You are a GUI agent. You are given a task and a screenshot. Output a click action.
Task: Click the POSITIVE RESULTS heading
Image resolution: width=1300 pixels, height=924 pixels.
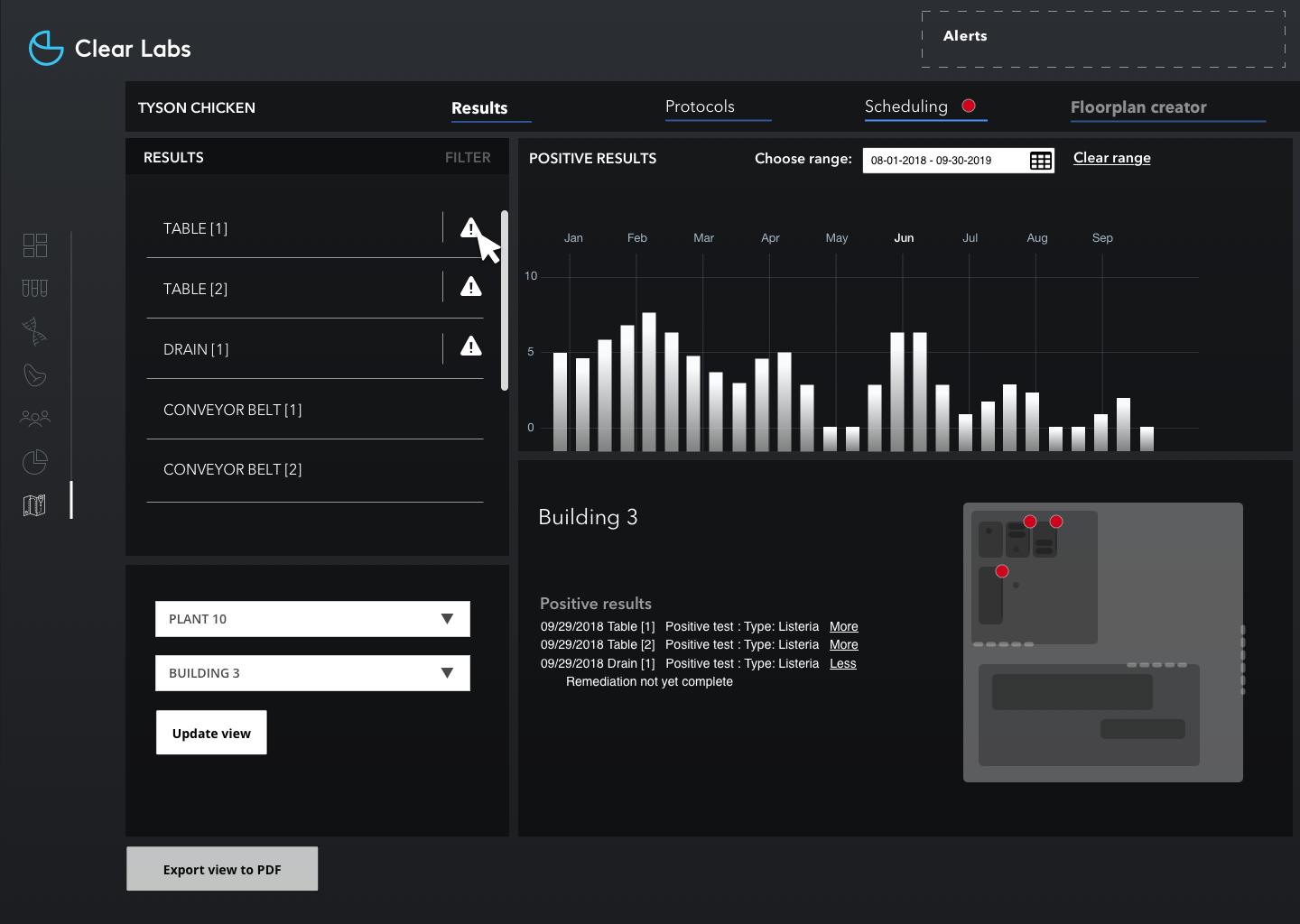592,158
